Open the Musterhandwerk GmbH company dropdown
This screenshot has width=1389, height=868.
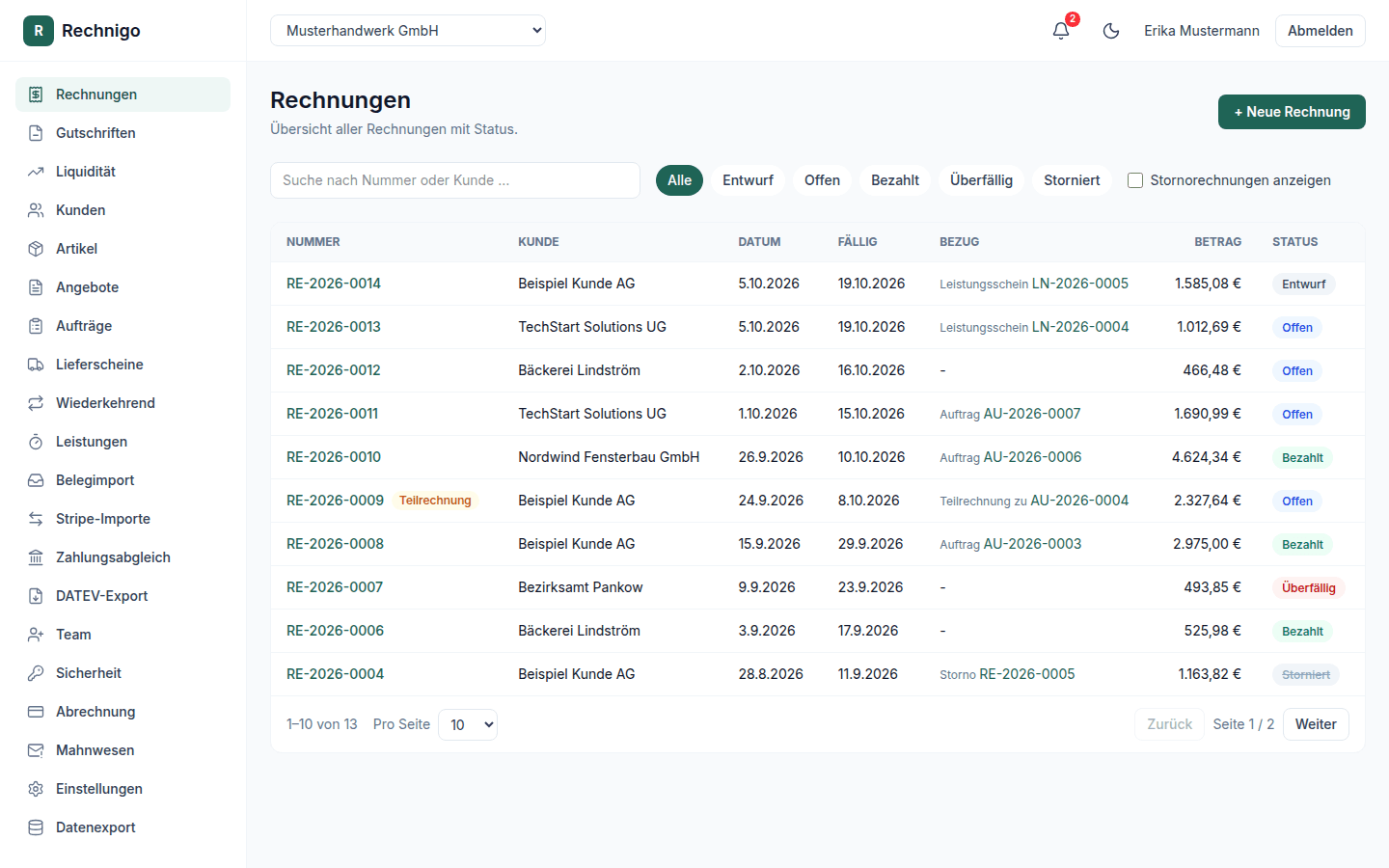[408, 31]
